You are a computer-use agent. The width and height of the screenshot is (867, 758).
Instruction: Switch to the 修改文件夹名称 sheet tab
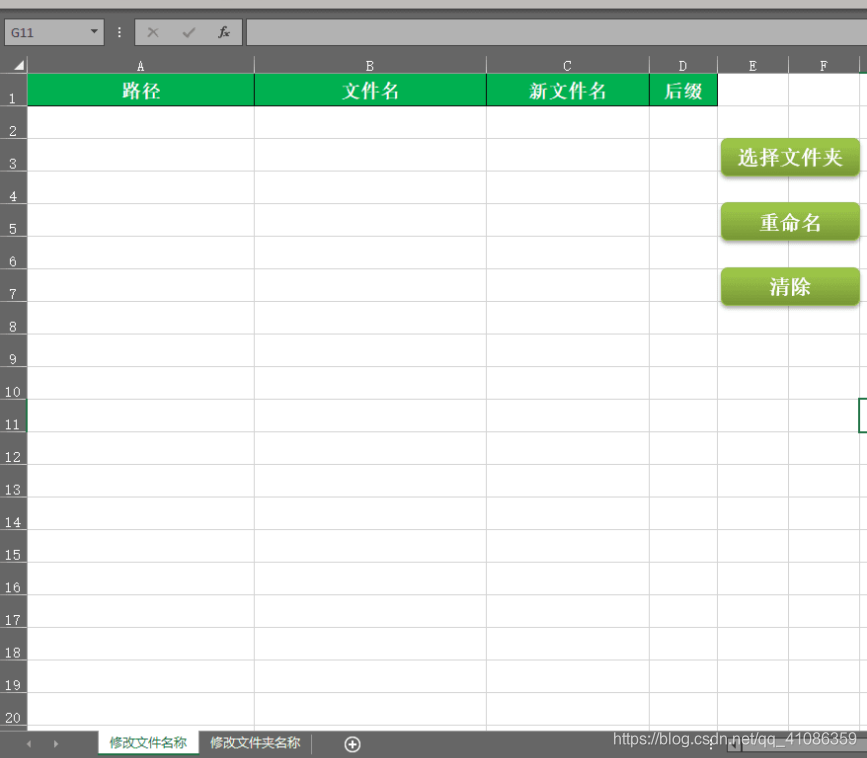coord(254,743)
